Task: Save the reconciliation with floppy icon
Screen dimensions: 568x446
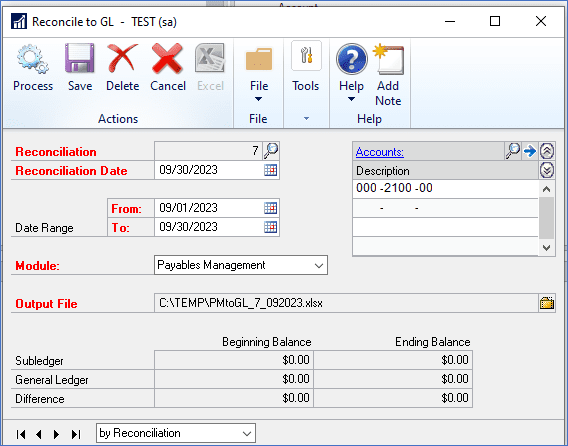Action: (80, 58)
